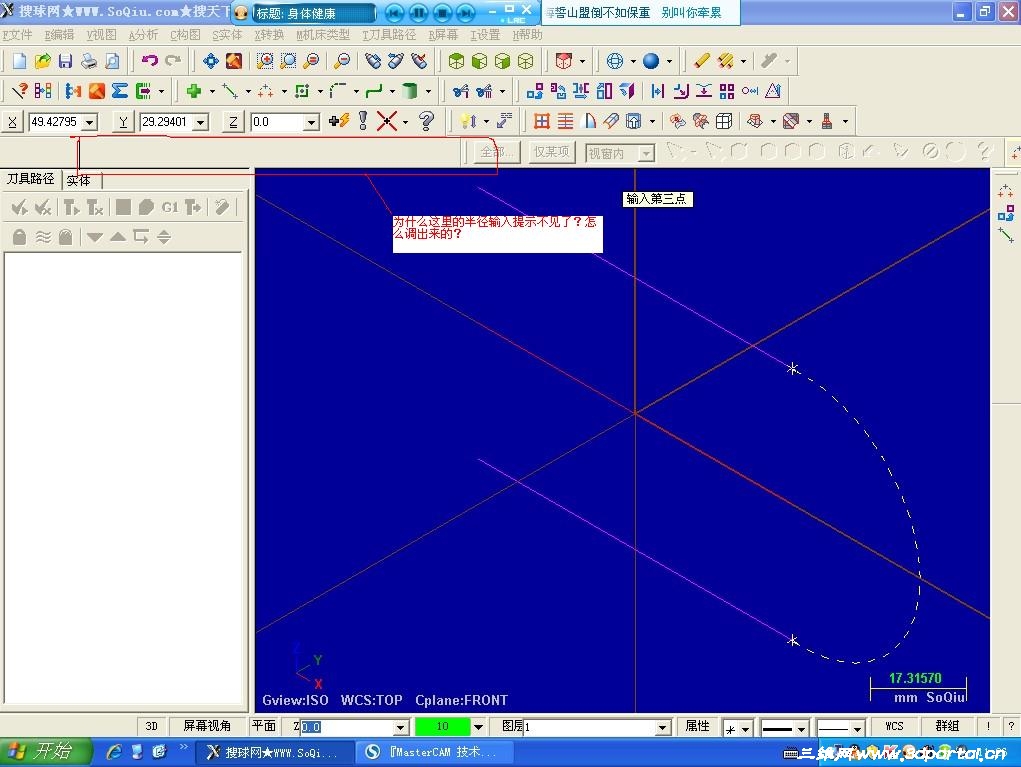The height and width of the screenshot is (767, 1021).
Task: Click the New file icon
Action: [20, 61]
